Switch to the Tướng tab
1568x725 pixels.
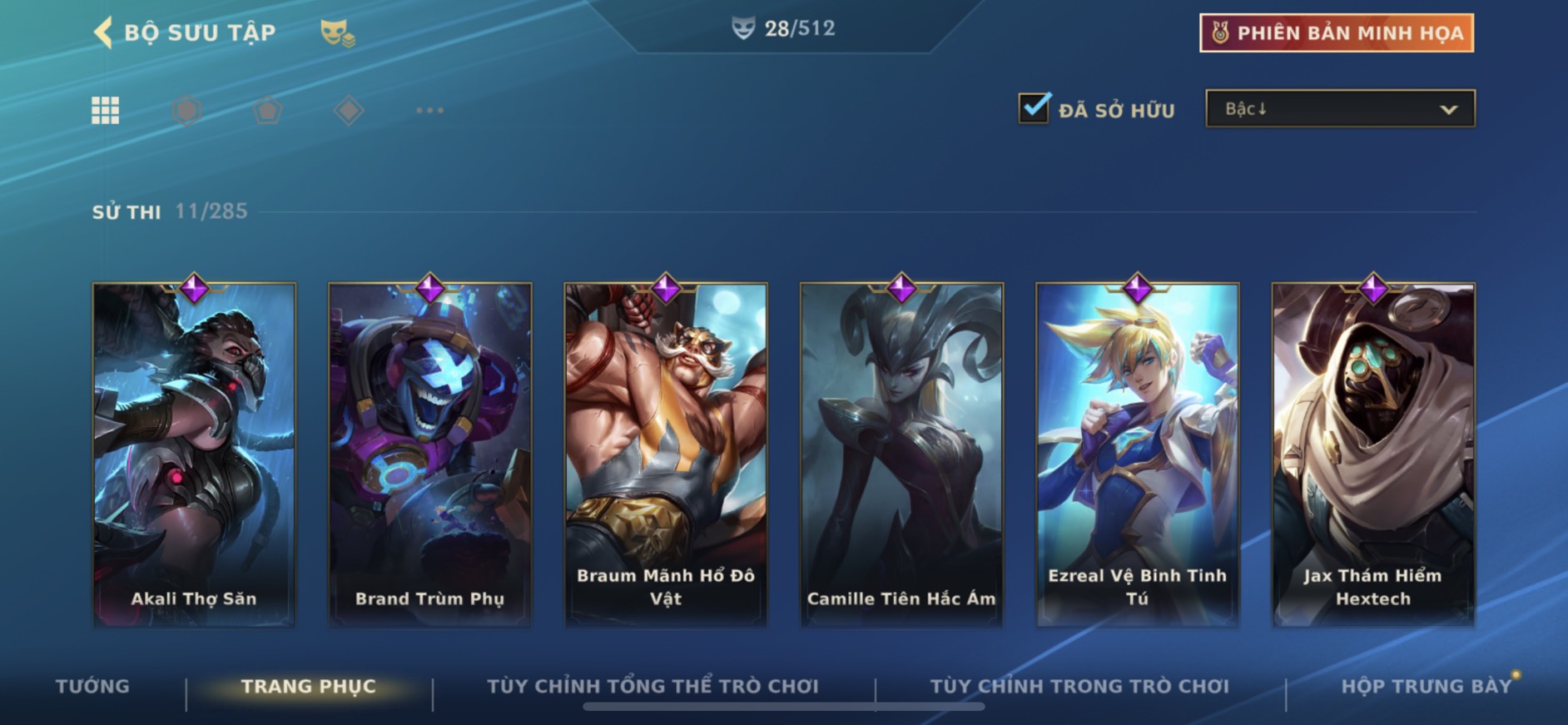click(92, 686)
